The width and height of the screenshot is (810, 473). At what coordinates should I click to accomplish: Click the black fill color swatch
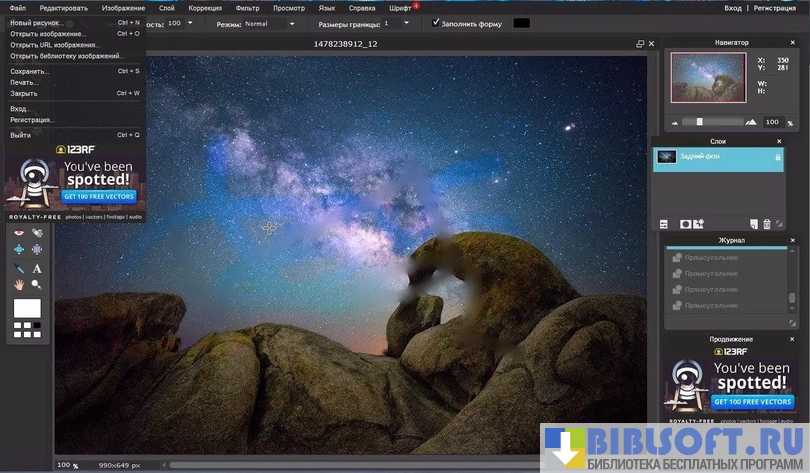(x=521, y=22)
